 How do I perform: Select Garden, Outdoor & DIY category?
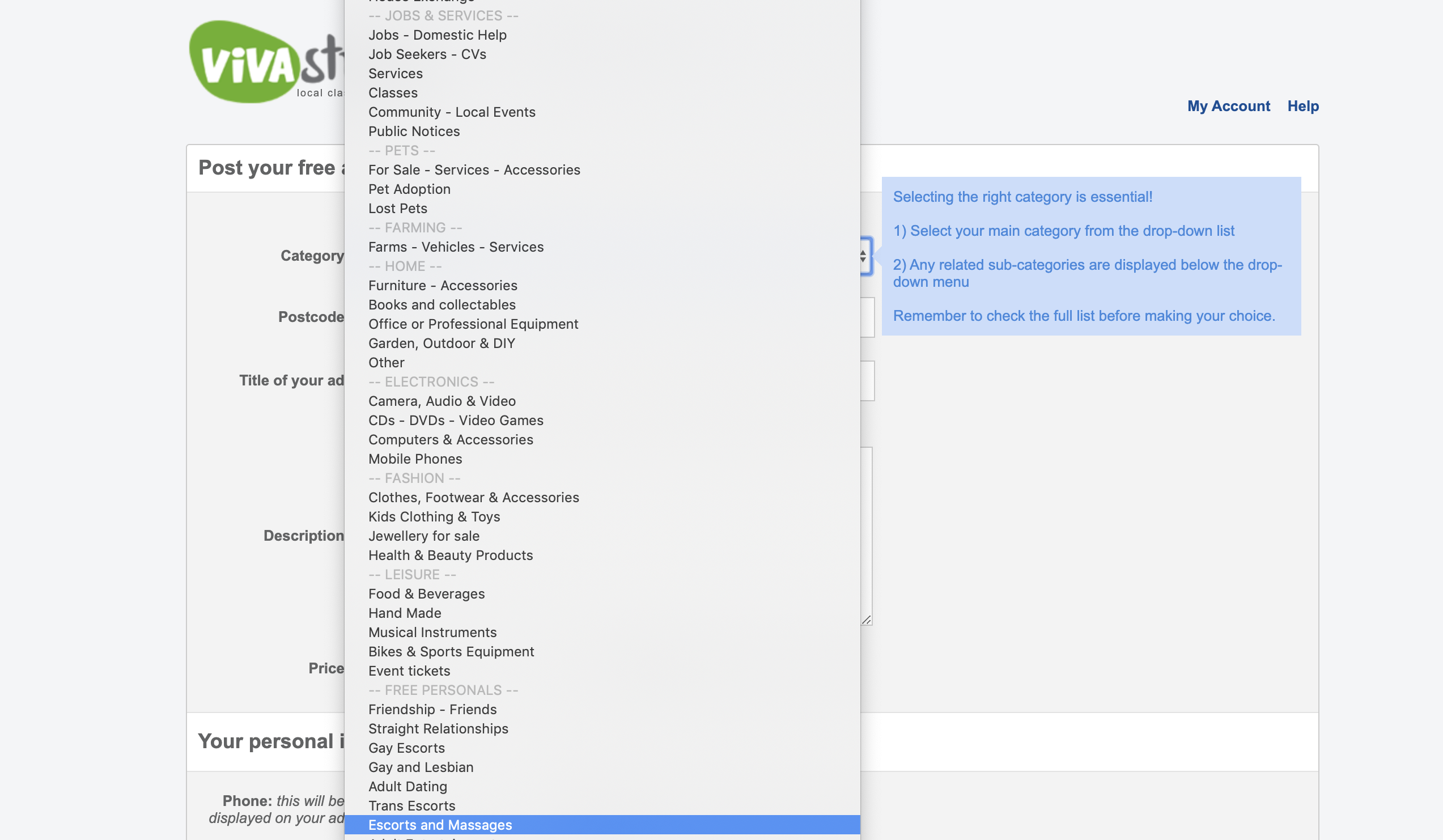442,343
